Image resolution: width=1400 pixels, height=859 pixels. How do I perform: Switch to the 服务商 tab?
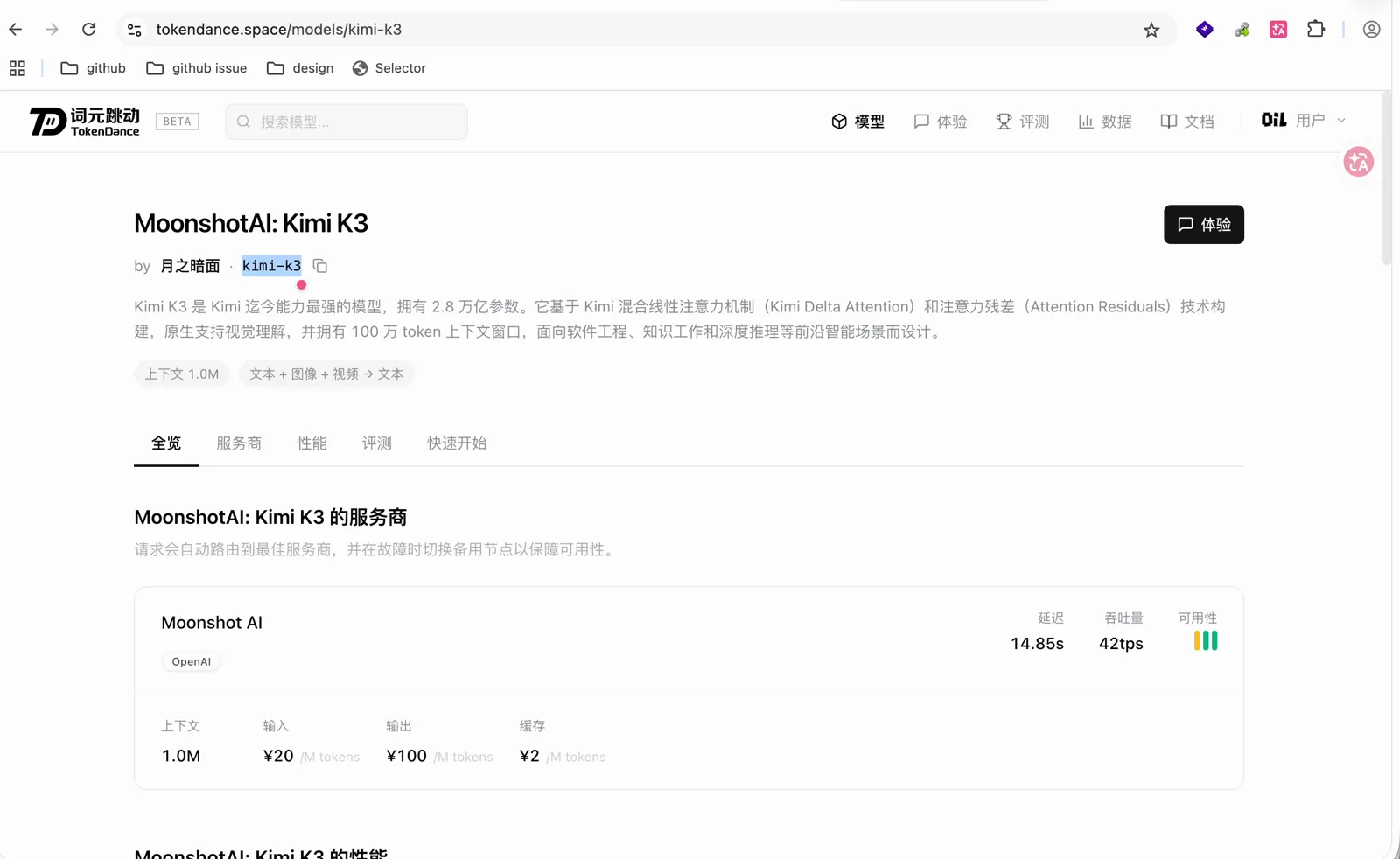pos(239,443)
